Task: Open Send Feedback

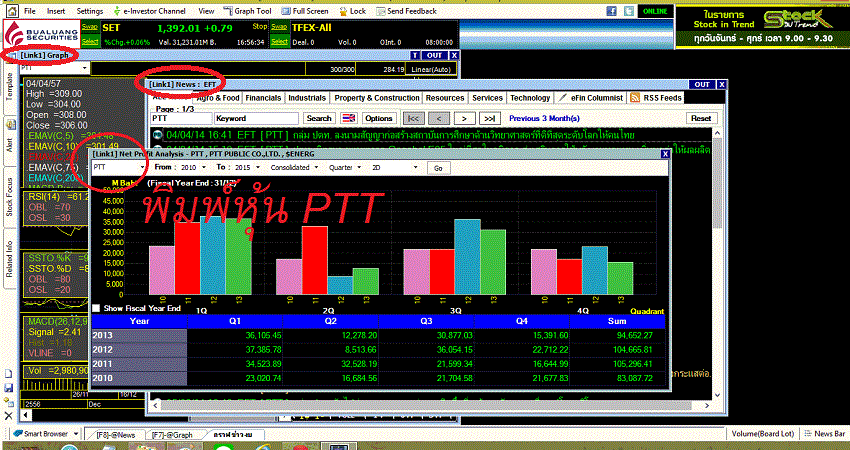Action: pyautogui.click(x=407, y=11)
